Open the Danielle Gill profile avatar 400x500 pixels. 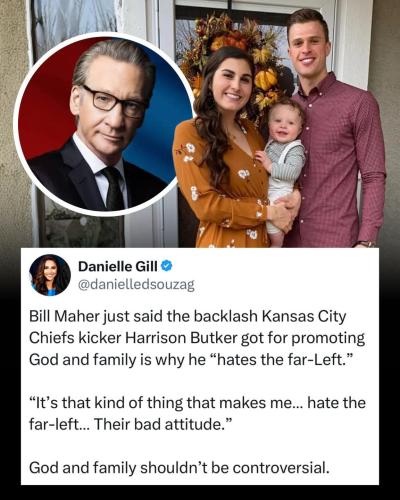[50, 275]
